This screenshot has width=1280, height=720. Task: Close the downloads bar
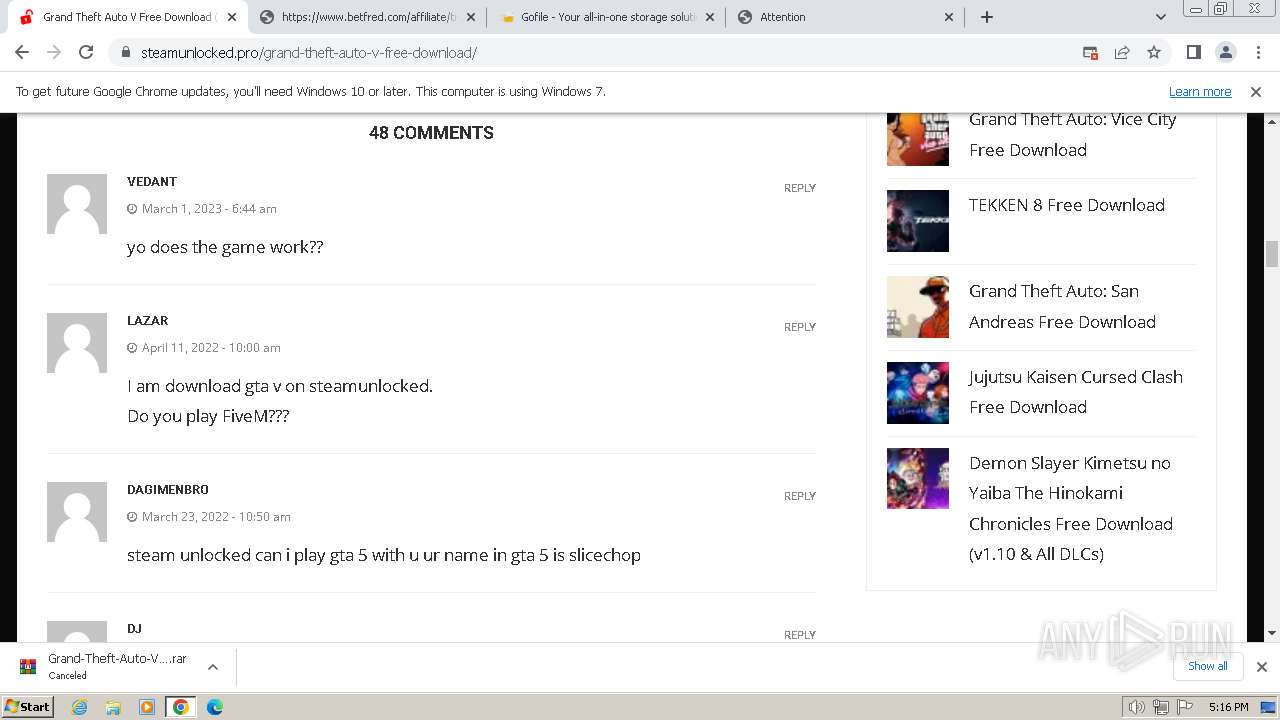click(1261, 666)
